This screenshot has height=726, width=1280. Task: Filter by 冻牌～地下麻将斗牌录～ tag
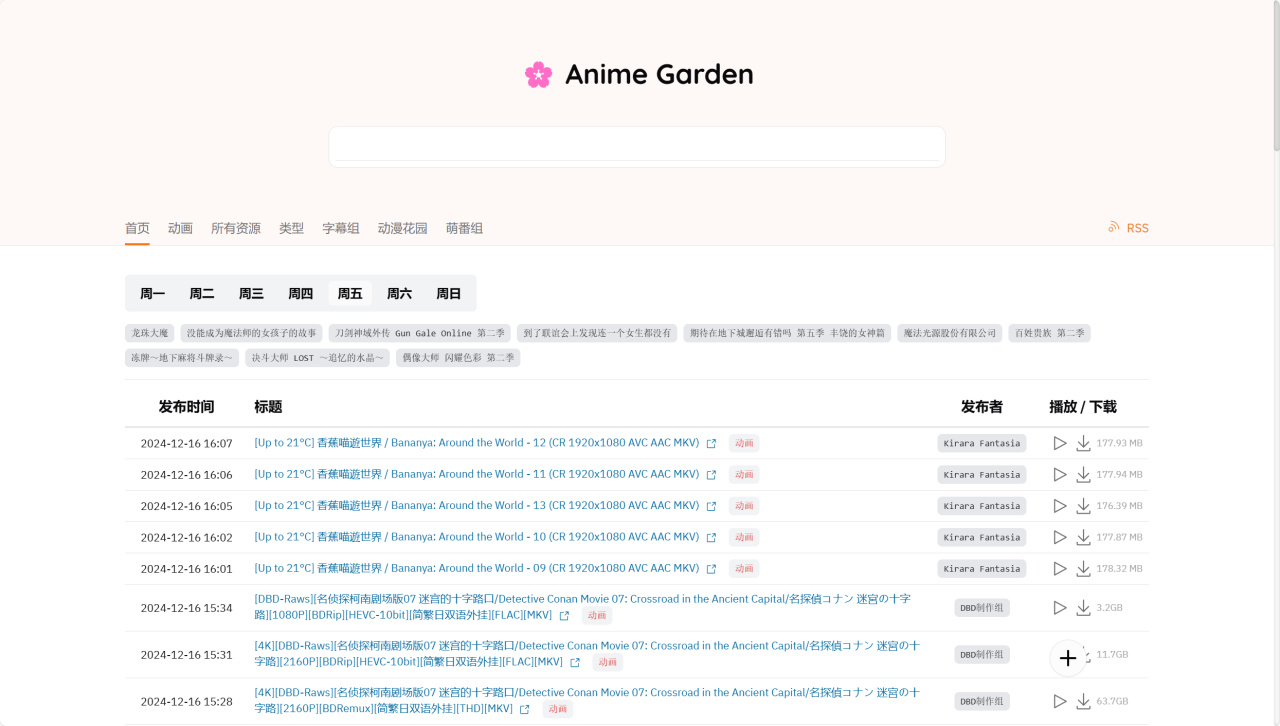(x=182, y=357)
